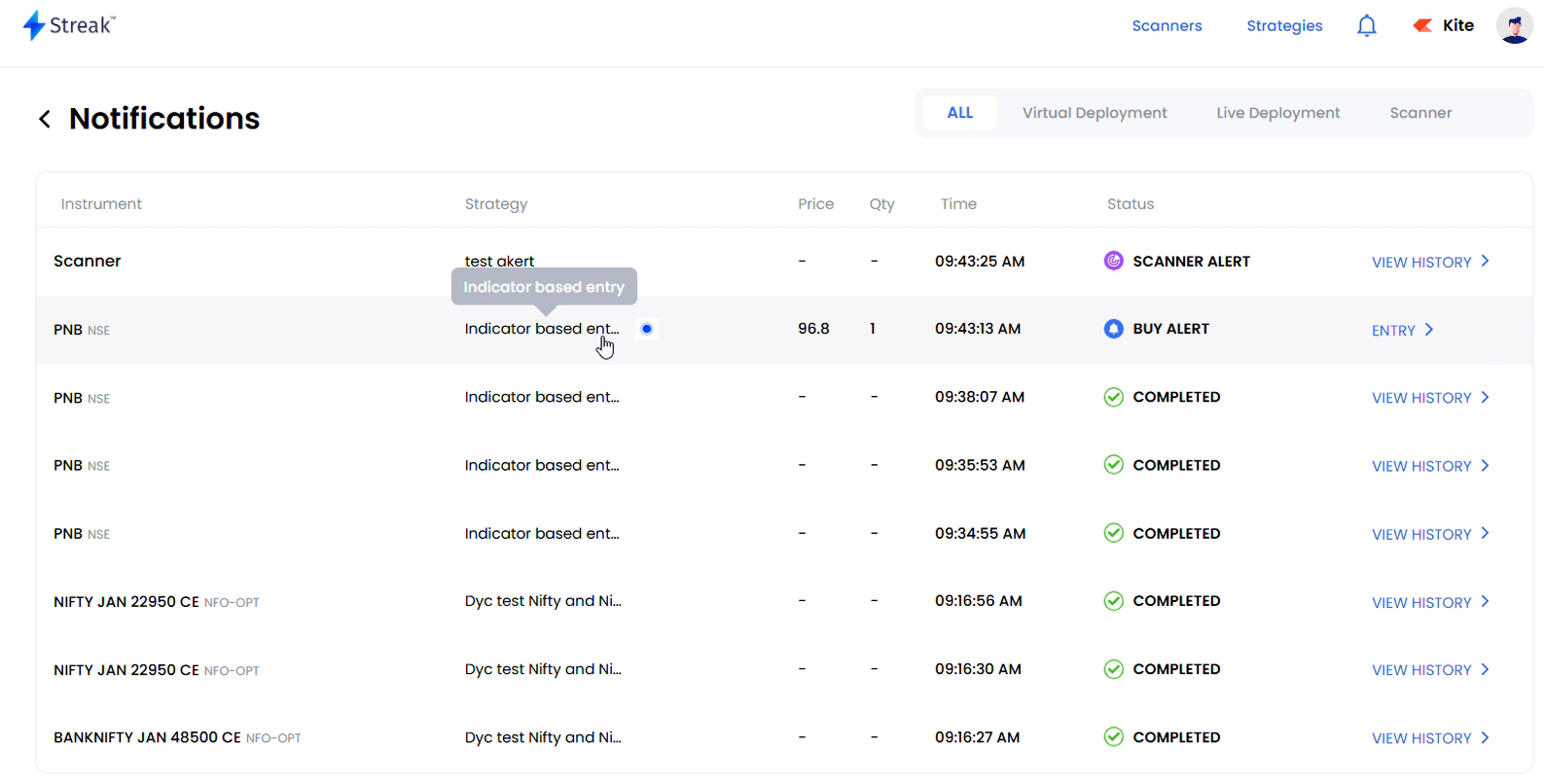Click the Instrument column header
The image size is (1544, 784).
coord(101,203)
